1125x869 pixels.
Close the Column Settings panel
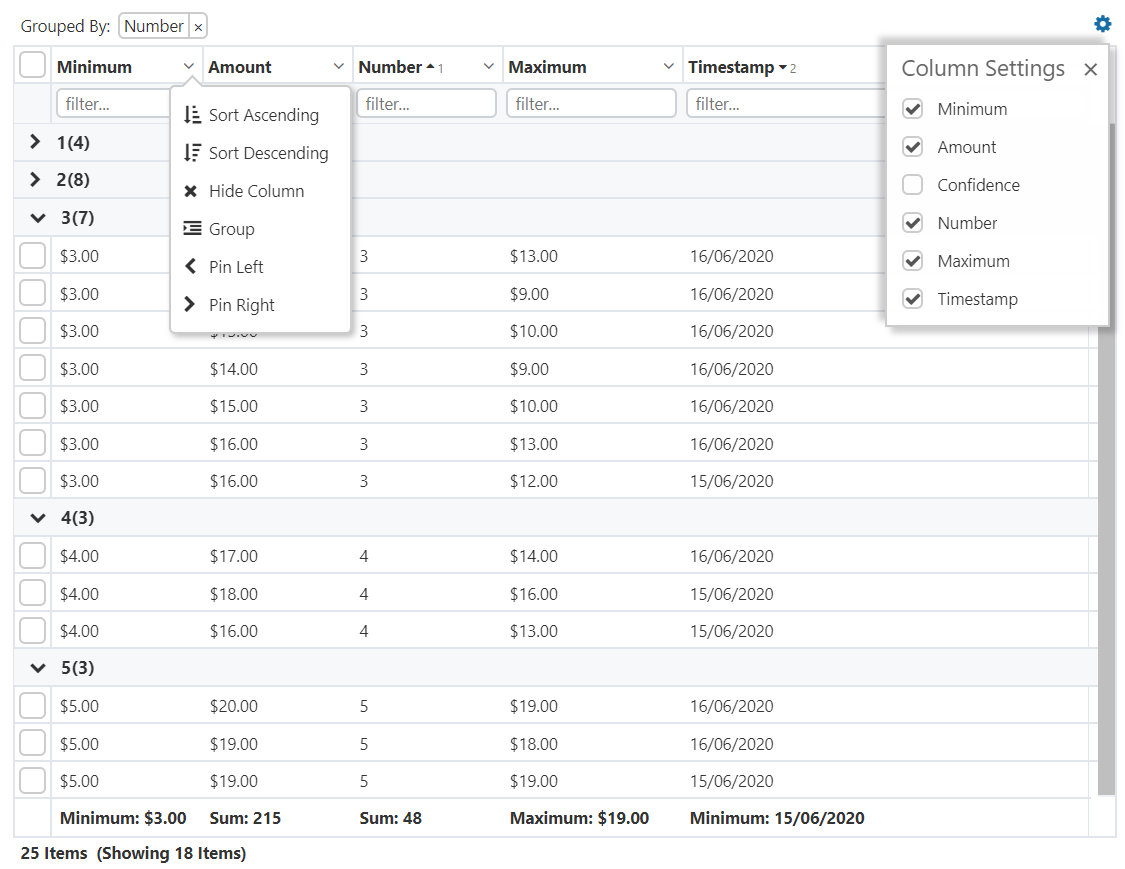point(1090,69)
